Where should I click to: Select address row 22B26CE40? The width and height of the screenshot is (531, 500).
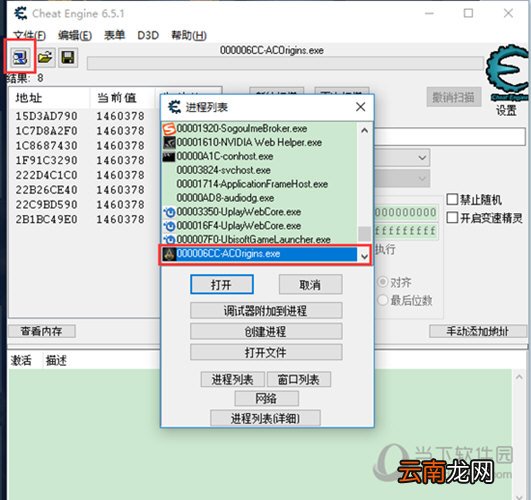[81, 190]
